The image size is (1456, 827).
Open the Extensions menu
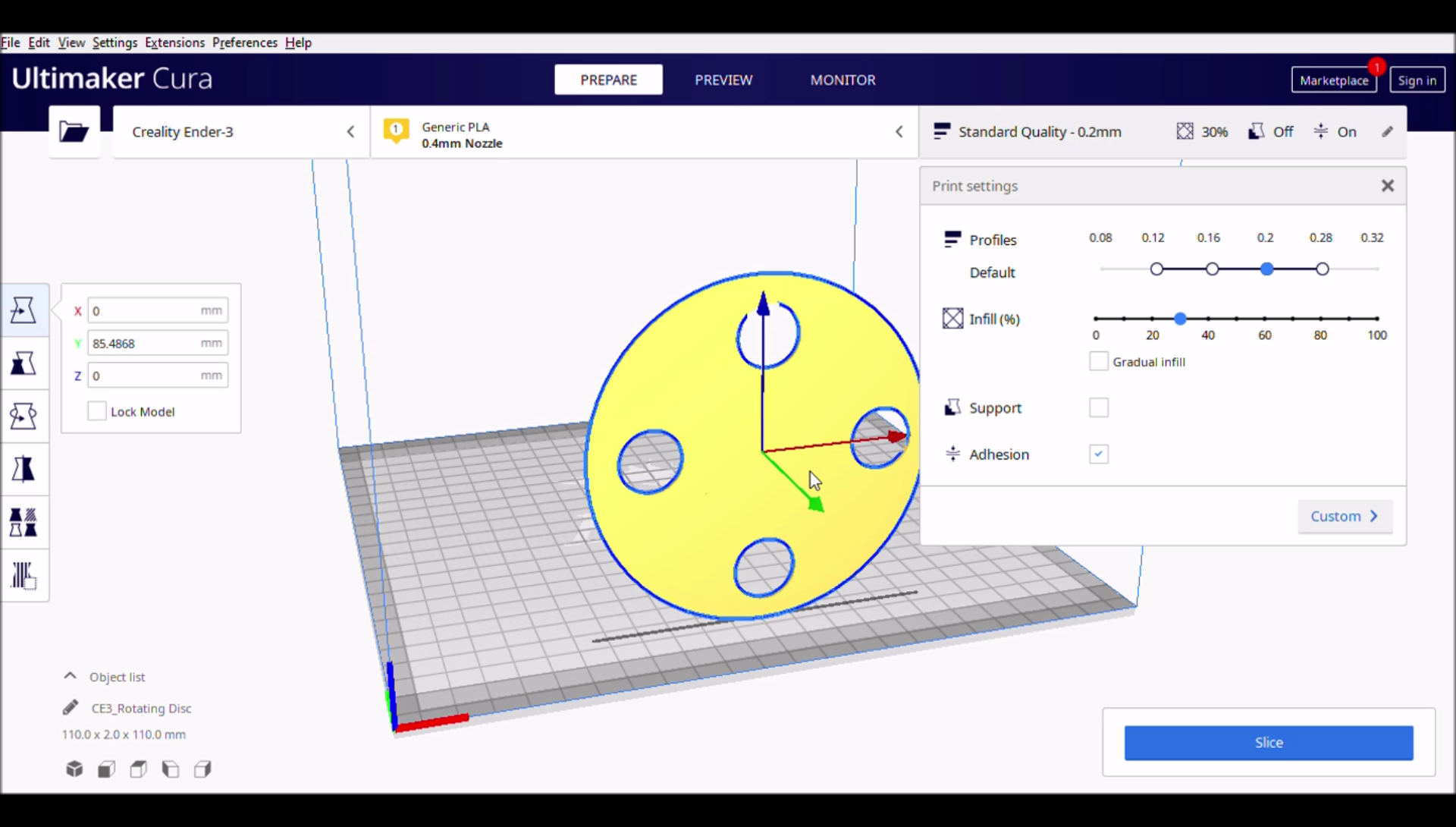[x=174, y=42]
